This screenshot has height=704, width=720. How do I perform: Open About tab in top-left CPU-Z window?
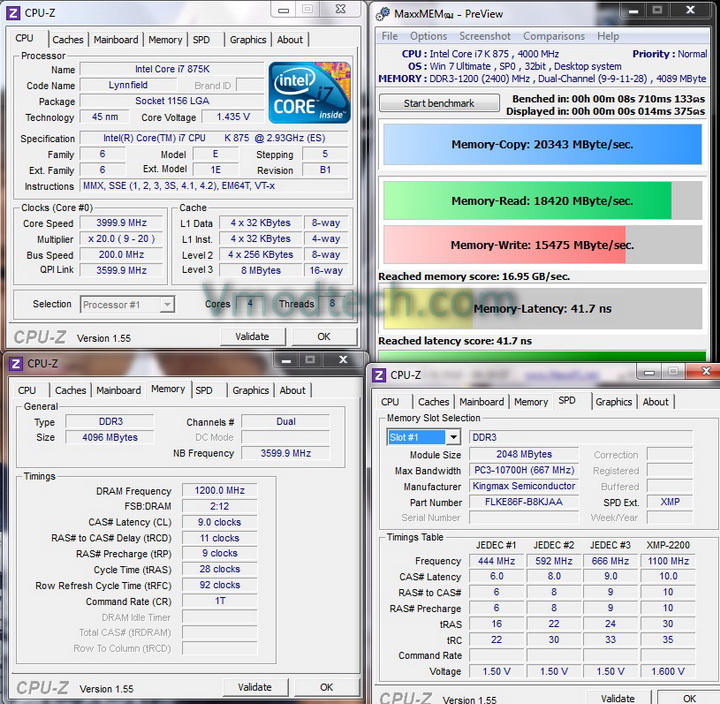290,39
